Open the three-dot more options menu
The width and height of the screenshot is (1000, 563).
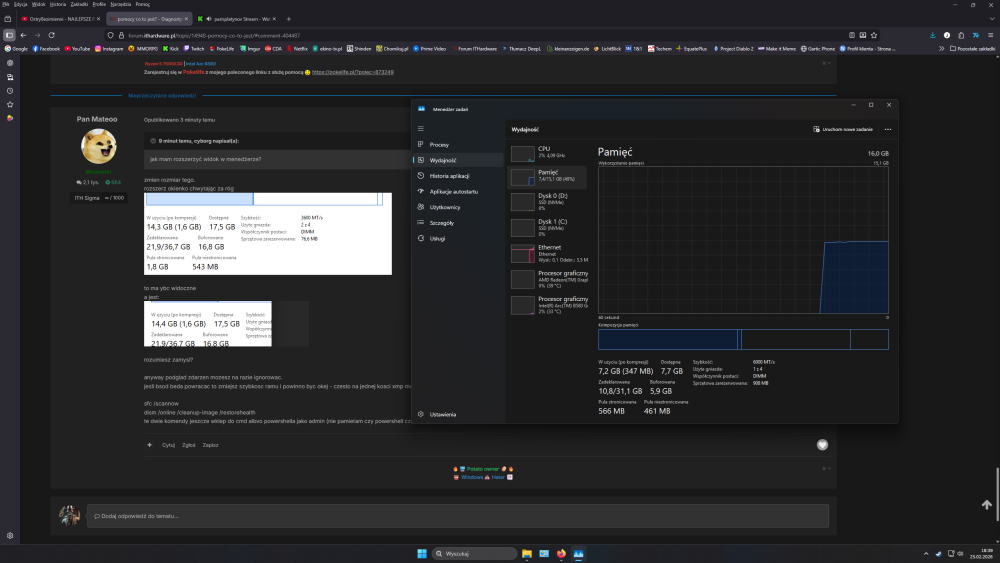(x=887, y=129)
